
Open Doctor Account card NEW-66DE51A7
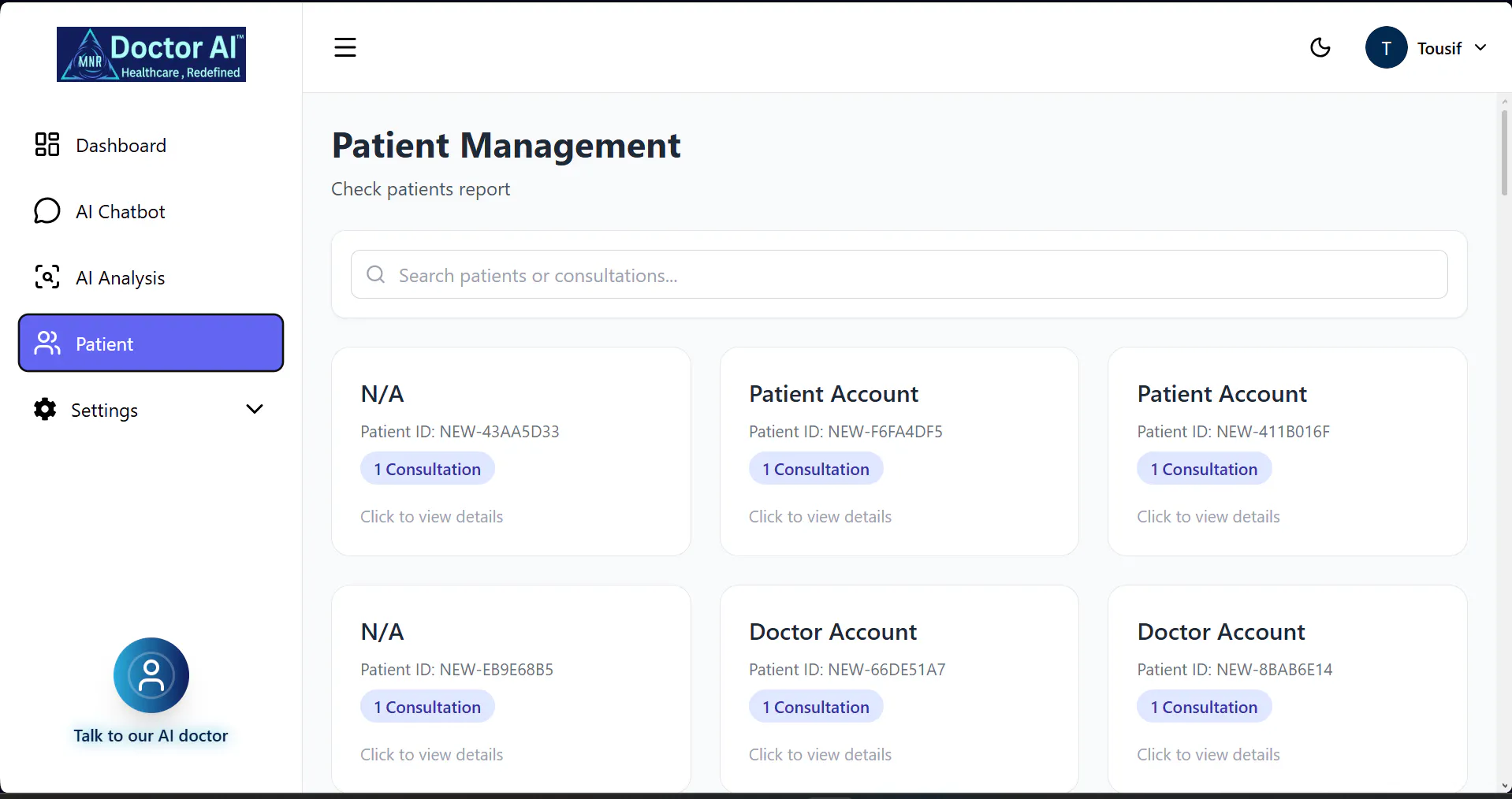pyautogui.click(x=899, y=689)
